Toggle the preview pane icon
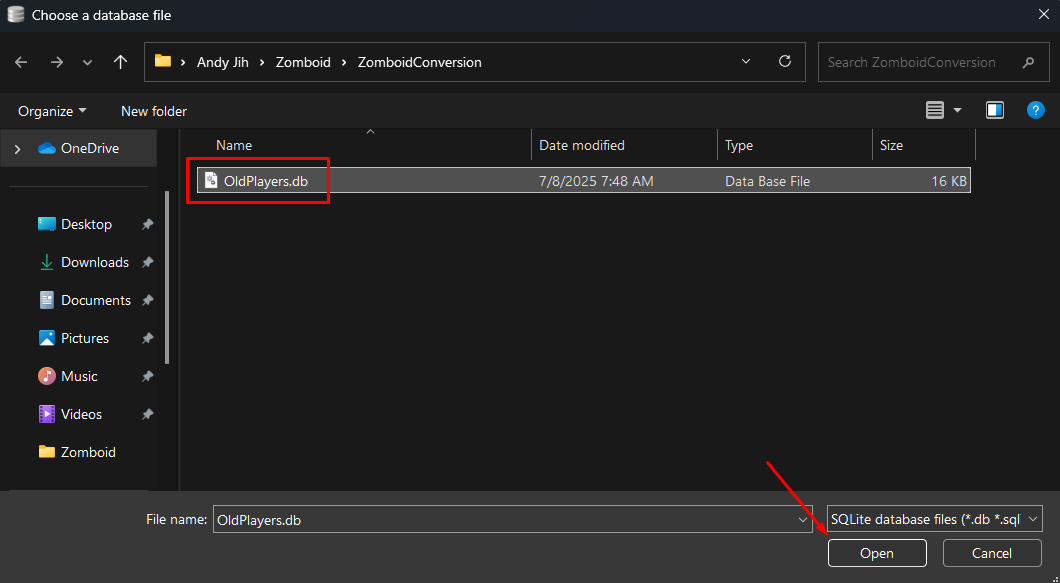Image resolution: width=1060 pixels, height=583 pixels. point(995,110)
